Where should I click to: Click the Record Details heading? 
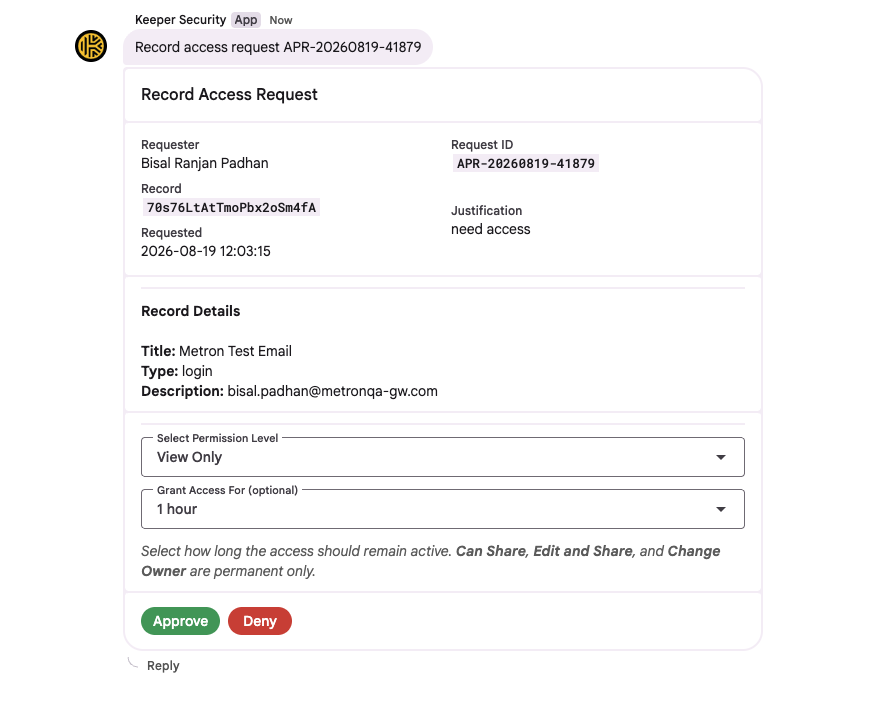(x=190, y=311)
